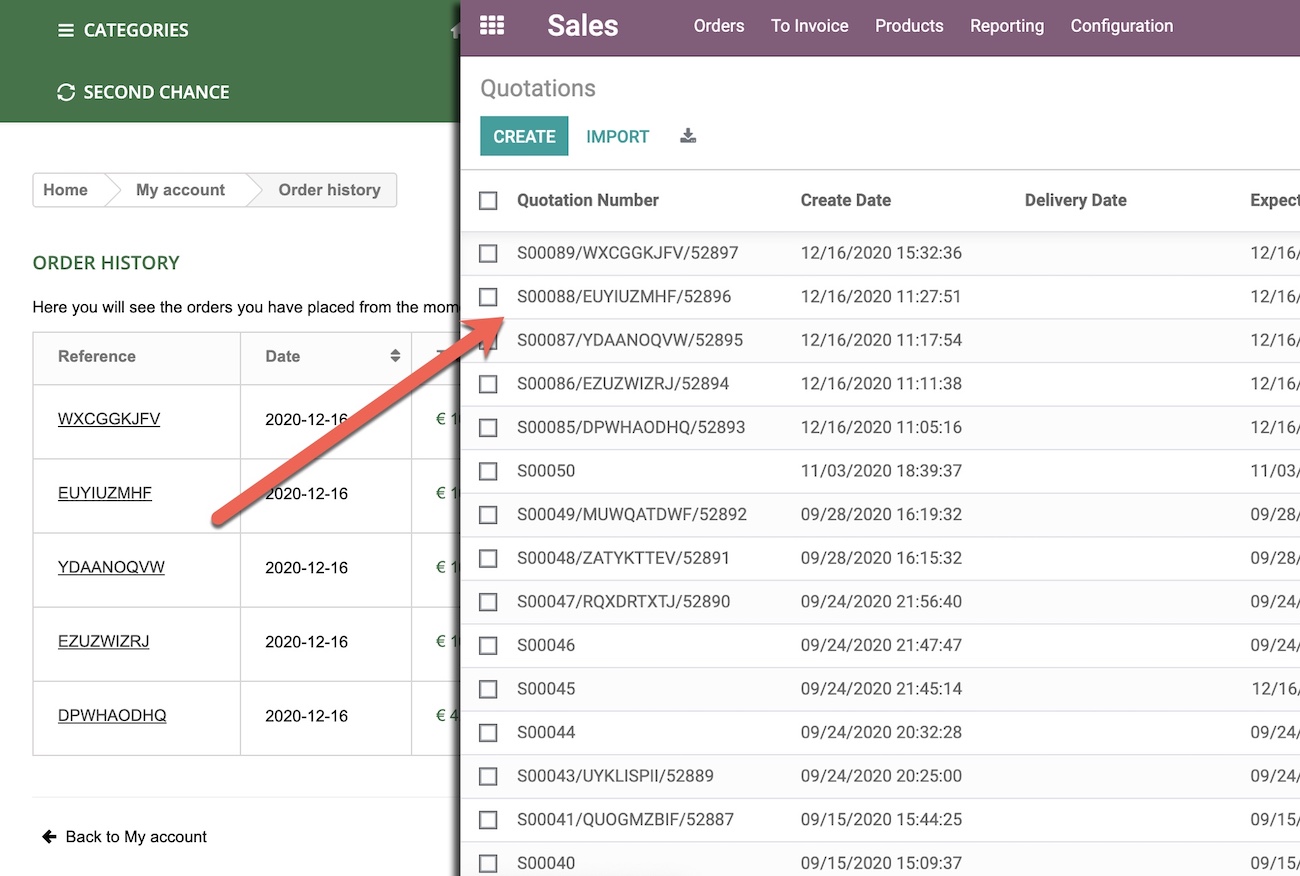Open quotation S00049/MUWQATDWF/52892
This screenshot has height=876, width=1300.
tap(632, 514)
